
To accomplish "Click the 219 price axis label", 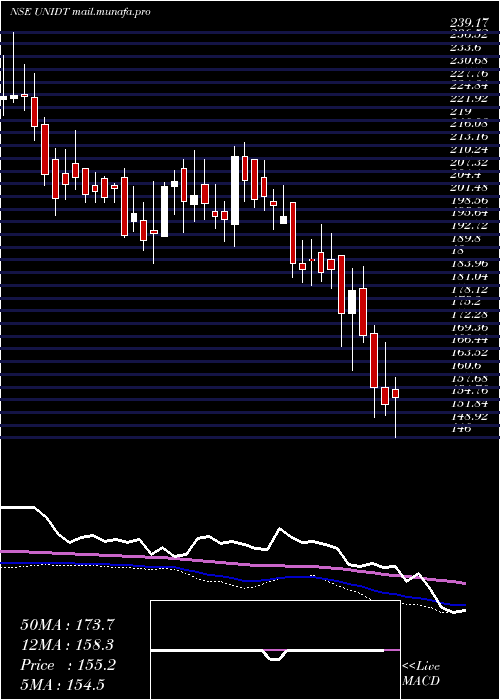I will point(461,111).
